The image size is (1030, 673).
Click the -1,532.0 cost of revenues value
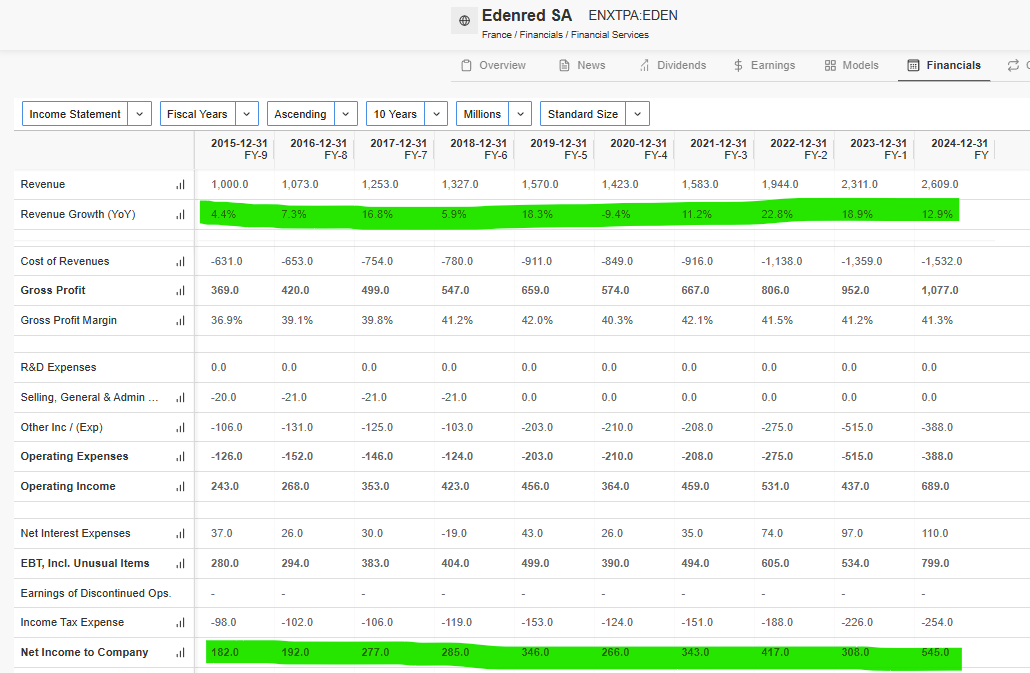(941, 261)
